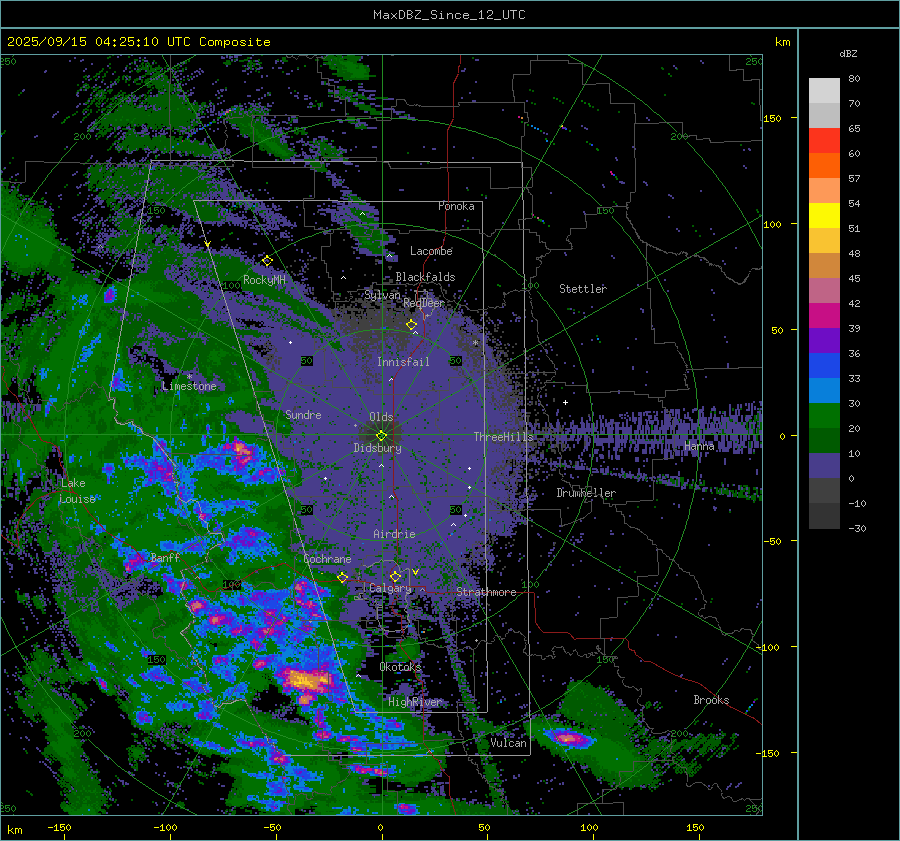Click the asterisk marker above Limestone label
The image size is (900, 841).
coord(189,377)
